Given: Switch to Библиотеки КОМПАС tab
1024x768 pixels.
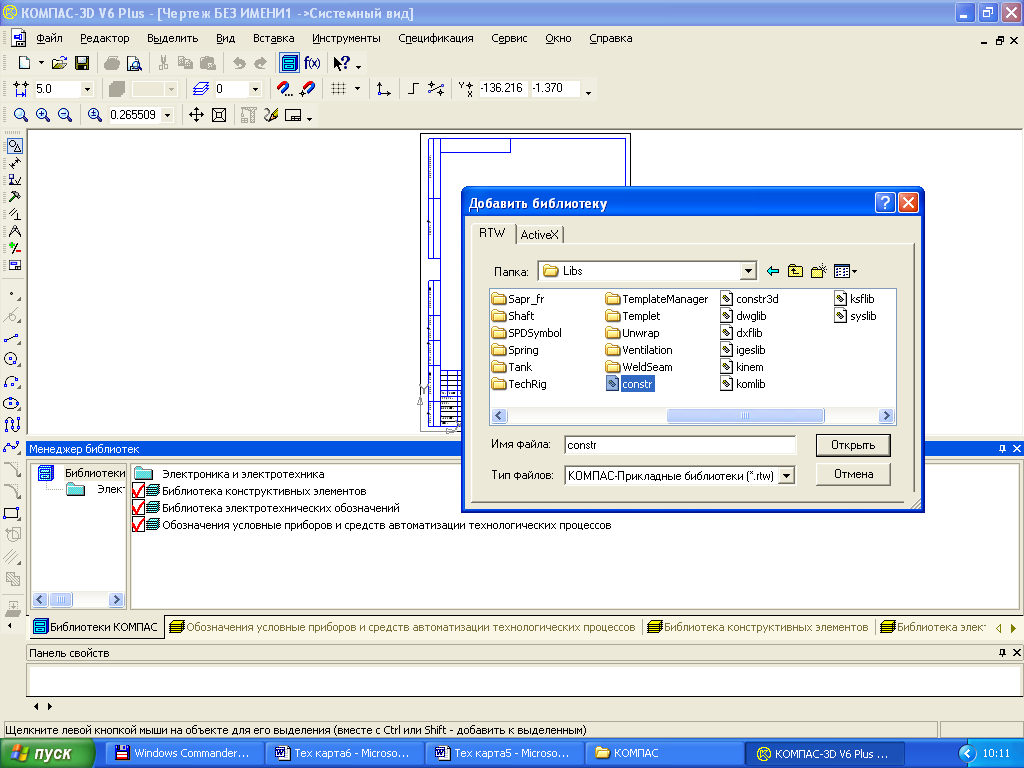Looking at the screenshot, I should (96, 627).
